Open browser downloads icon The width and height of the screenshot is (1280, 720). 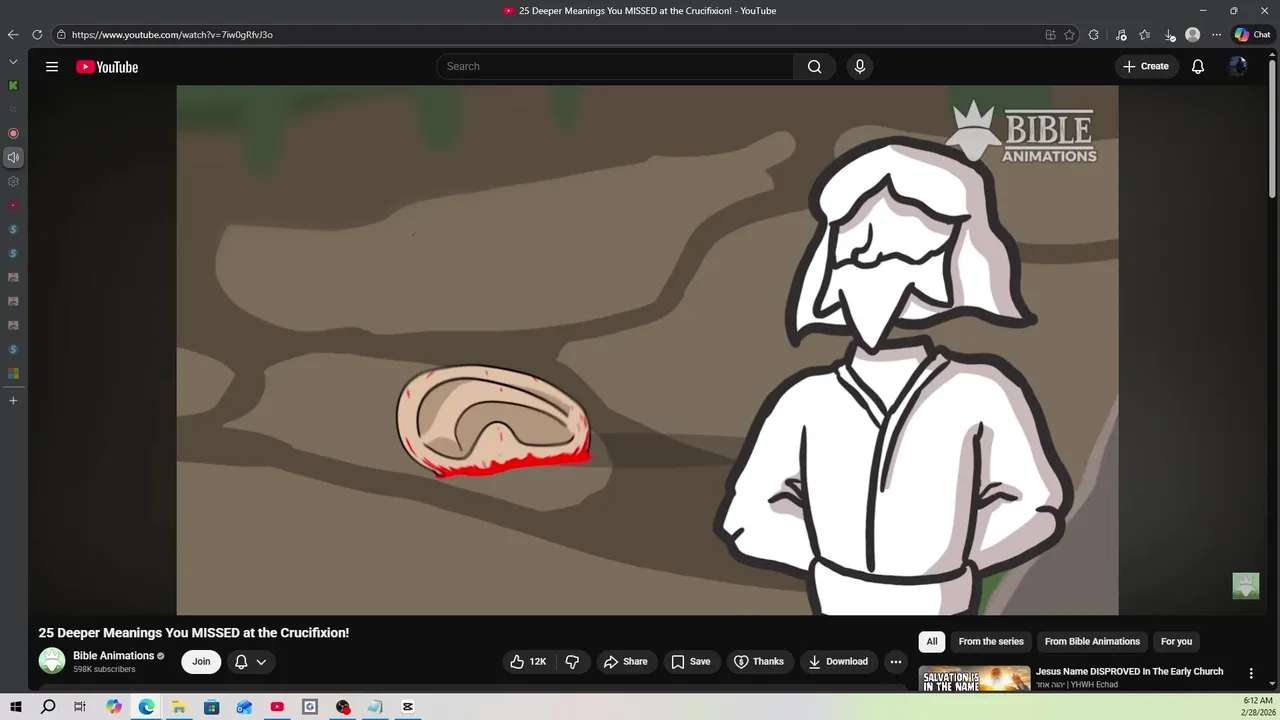(x=1169, y=35)
